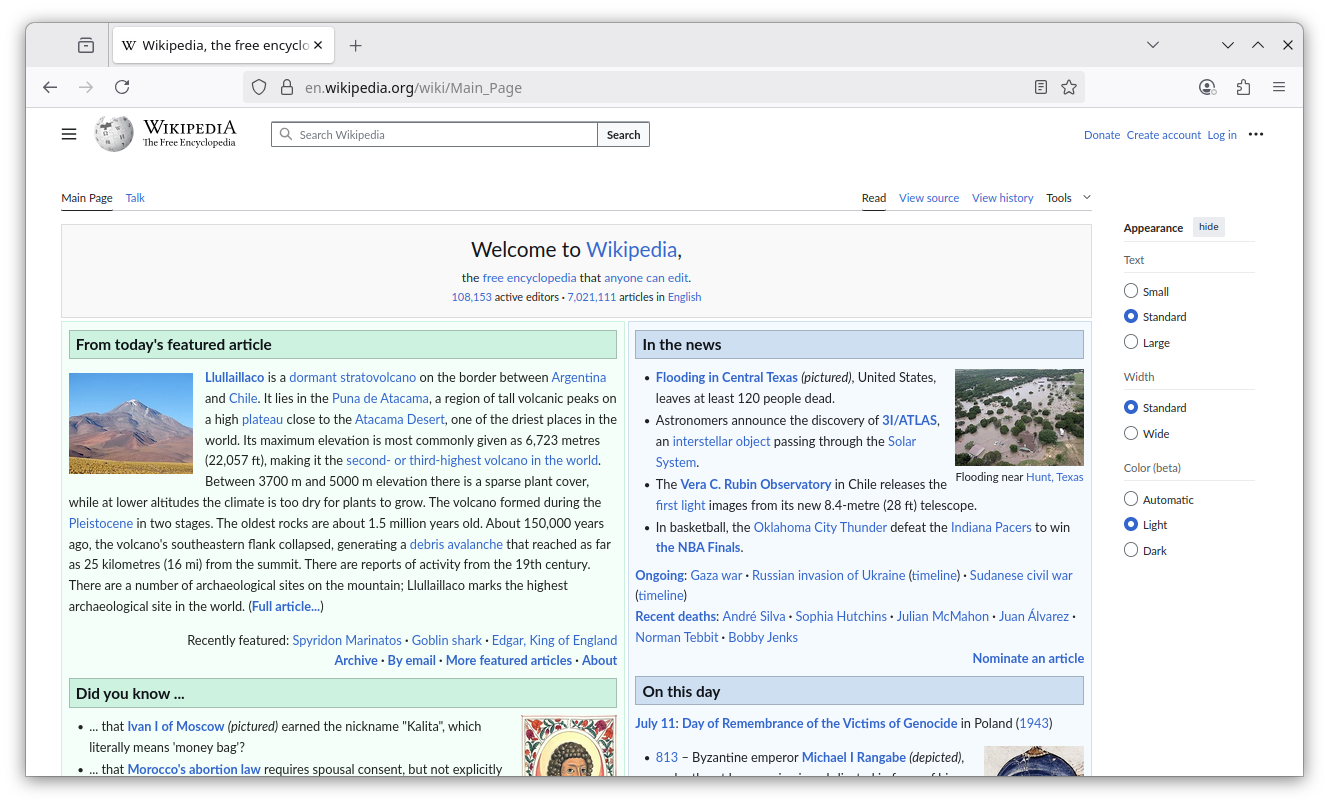Open the Vera C. Rubin Observatory link
Viewport: 1329px width, 805px height.
click(x=756, y=484)
